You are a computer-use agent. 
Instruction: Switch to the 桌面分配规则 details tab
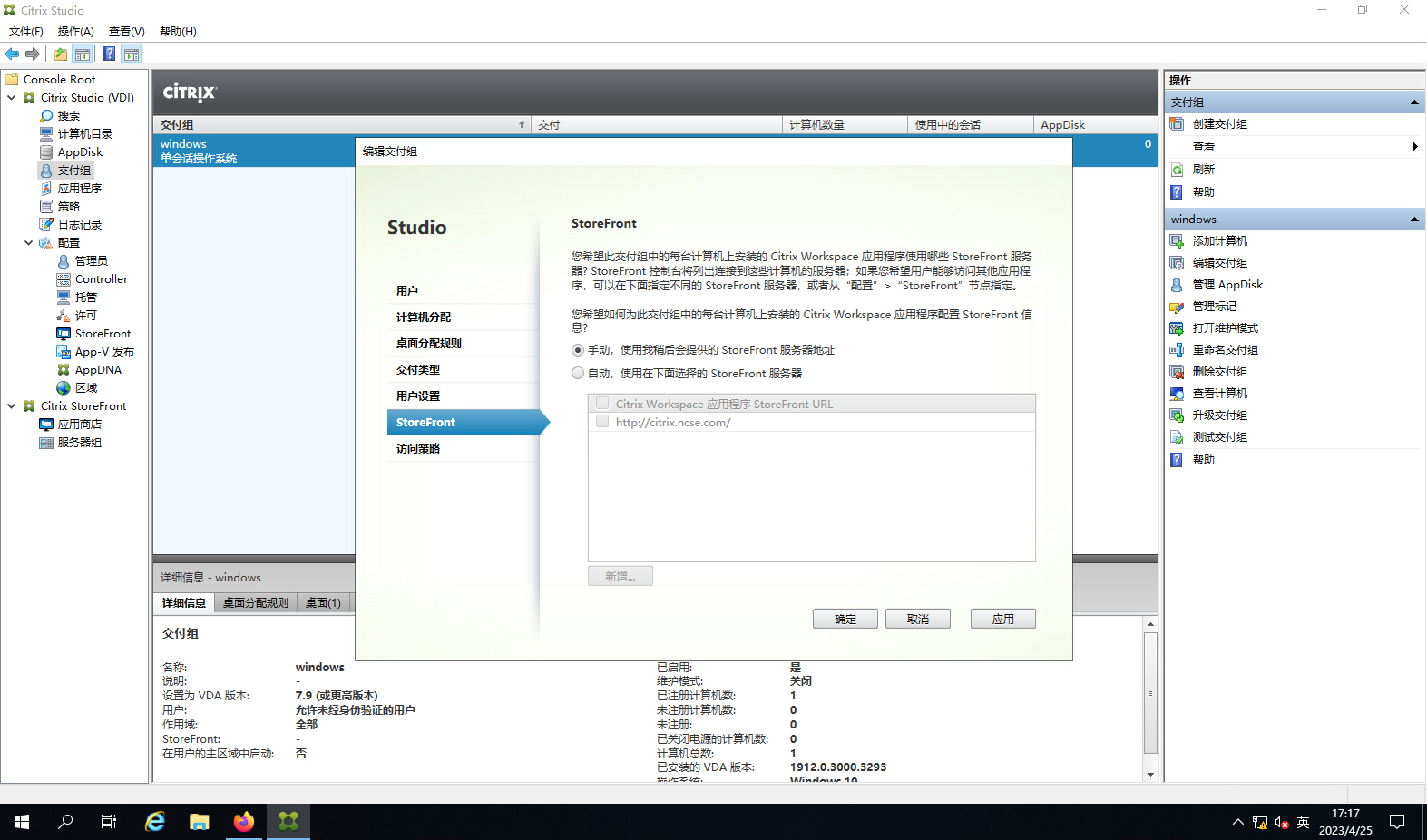255,603
